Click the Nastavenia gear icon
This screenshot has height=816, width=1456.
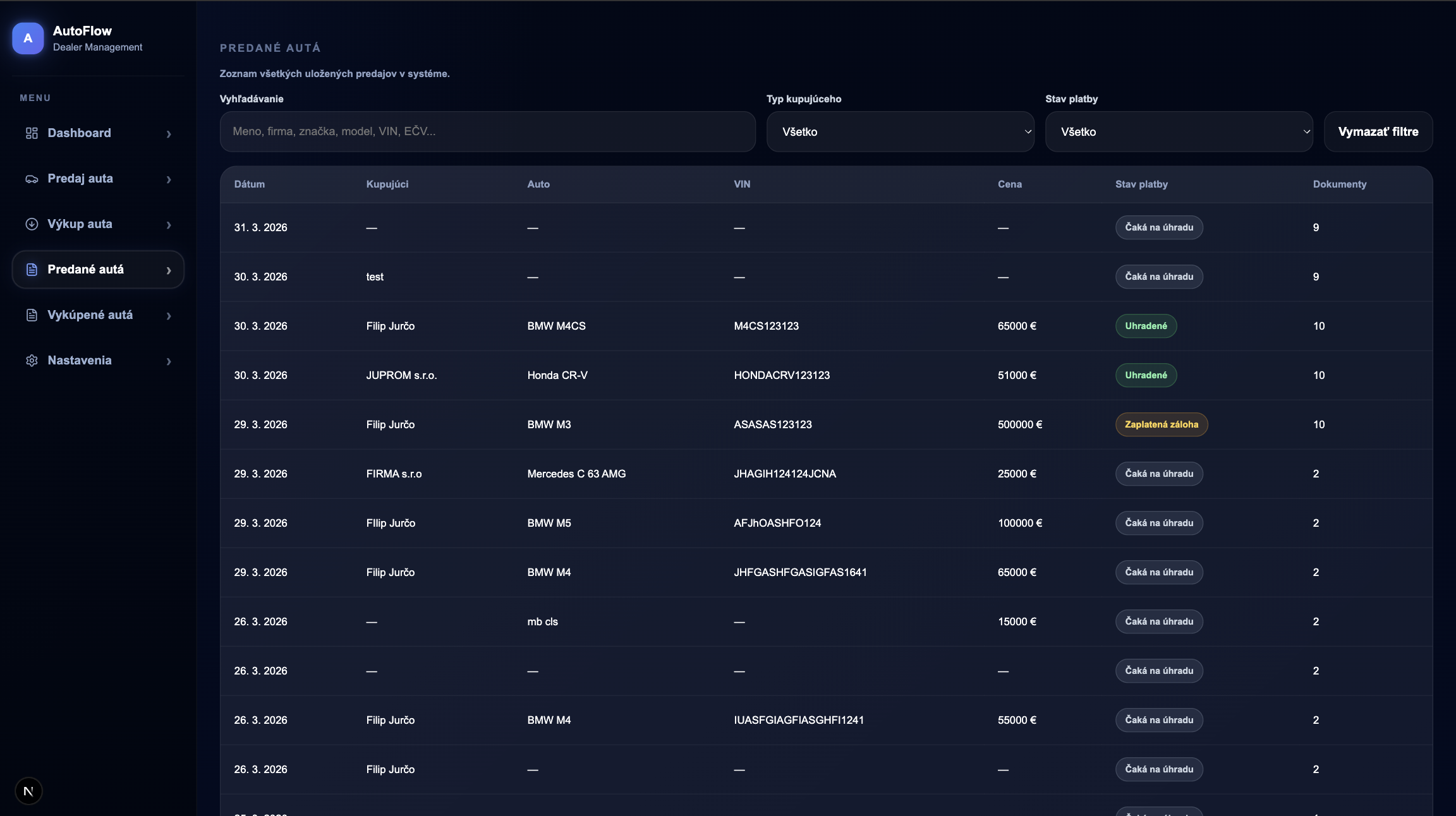(x=32, y=361)
